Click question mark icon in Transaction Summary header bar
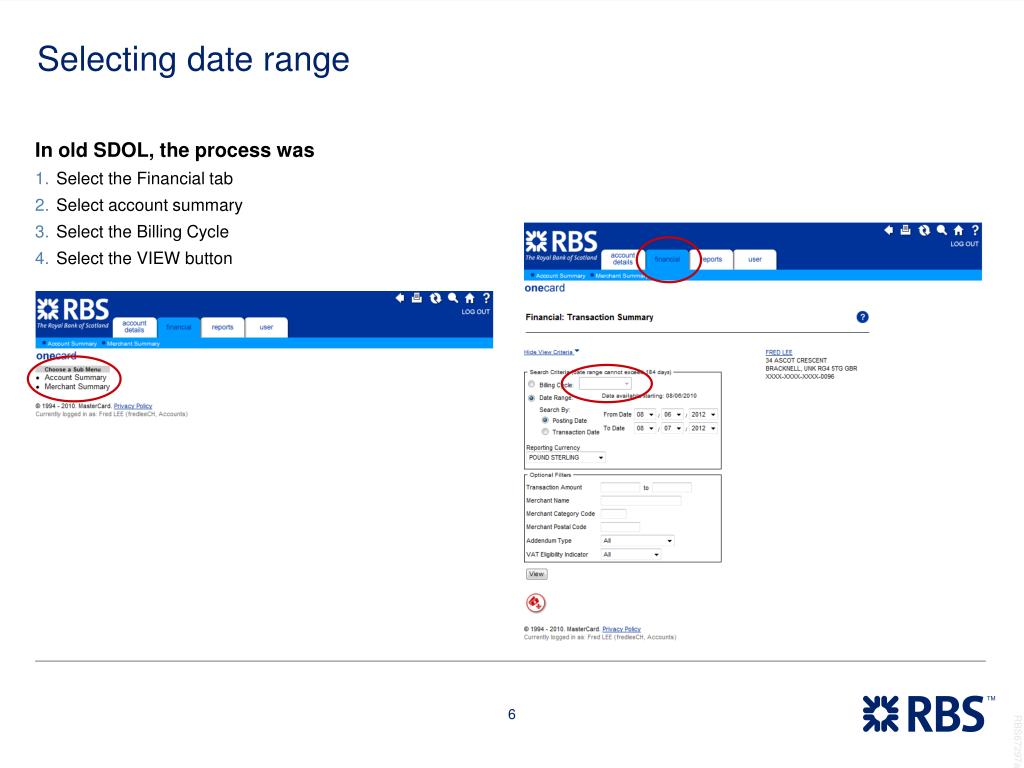 click(975, 230)
